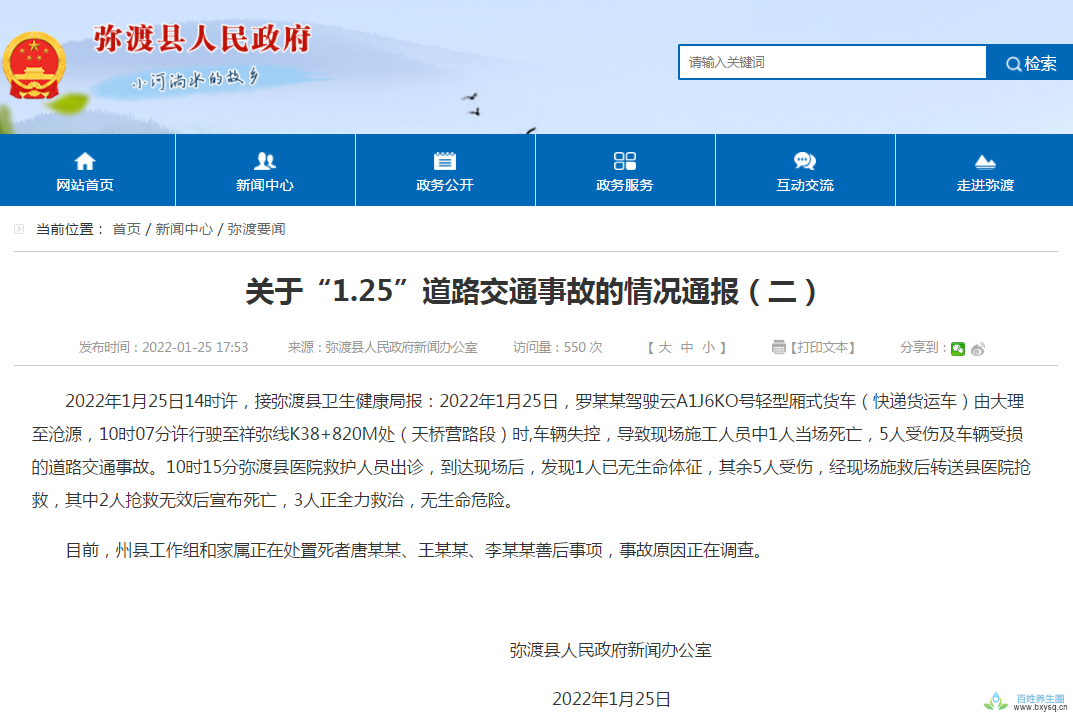Screen dimensions: 1073x713
Task: Click the 分享到 label
Action: click(923, 348)
